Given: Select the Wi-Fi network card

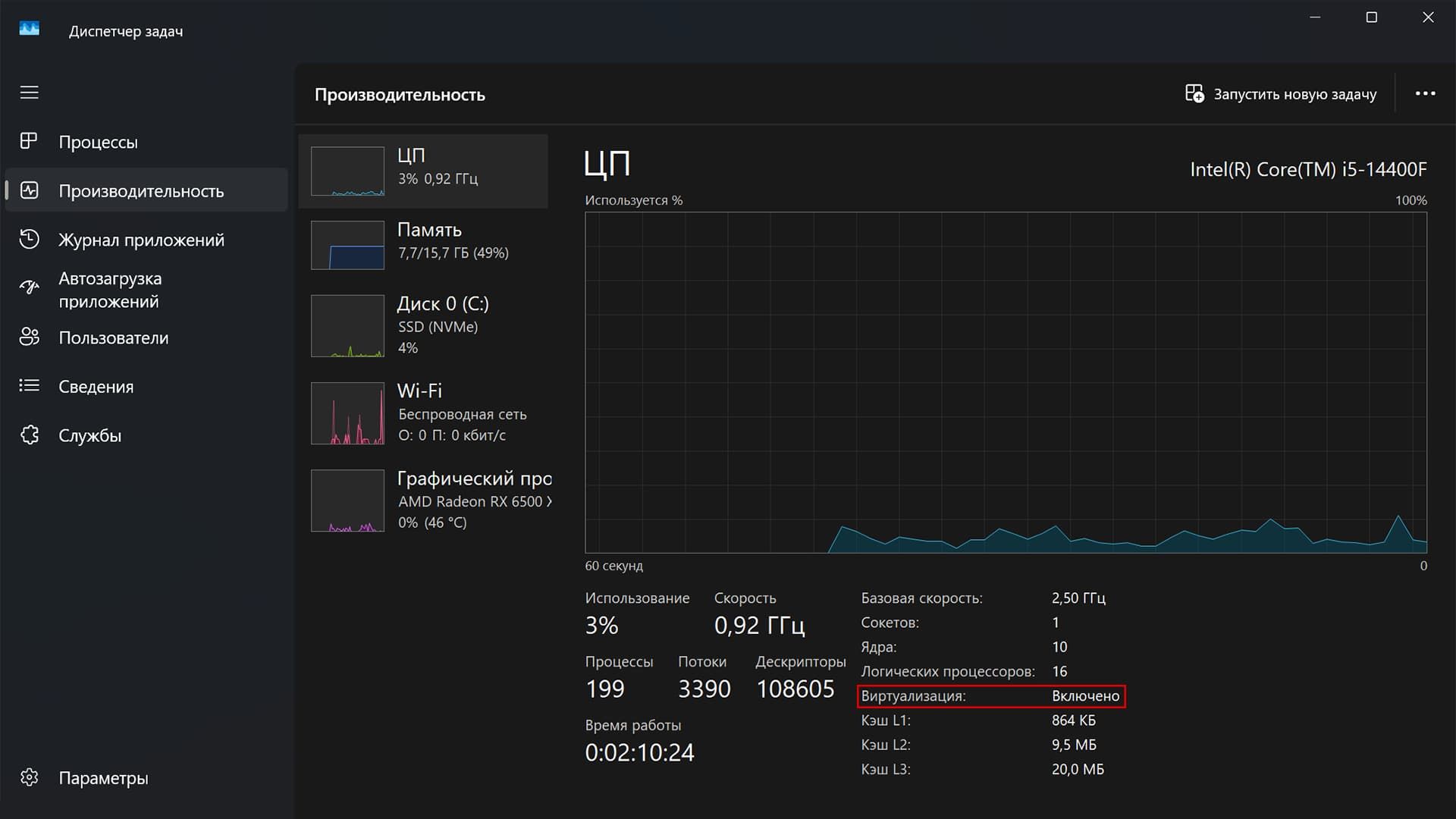Looking at the screenshot, I should [x=423, y=413].
